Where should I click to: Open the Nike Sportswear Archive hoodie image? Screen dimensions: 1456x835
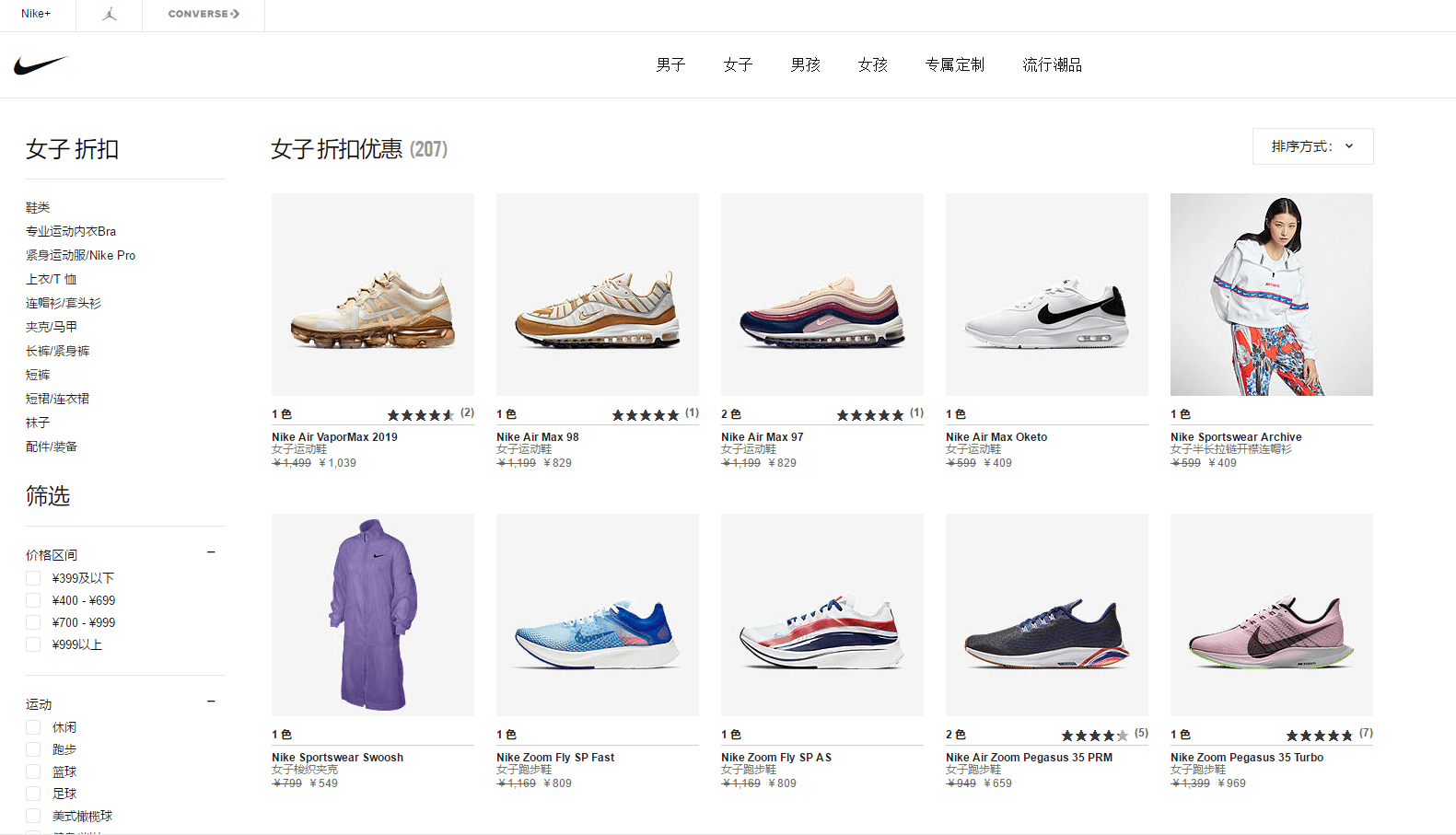point(1272,295)
